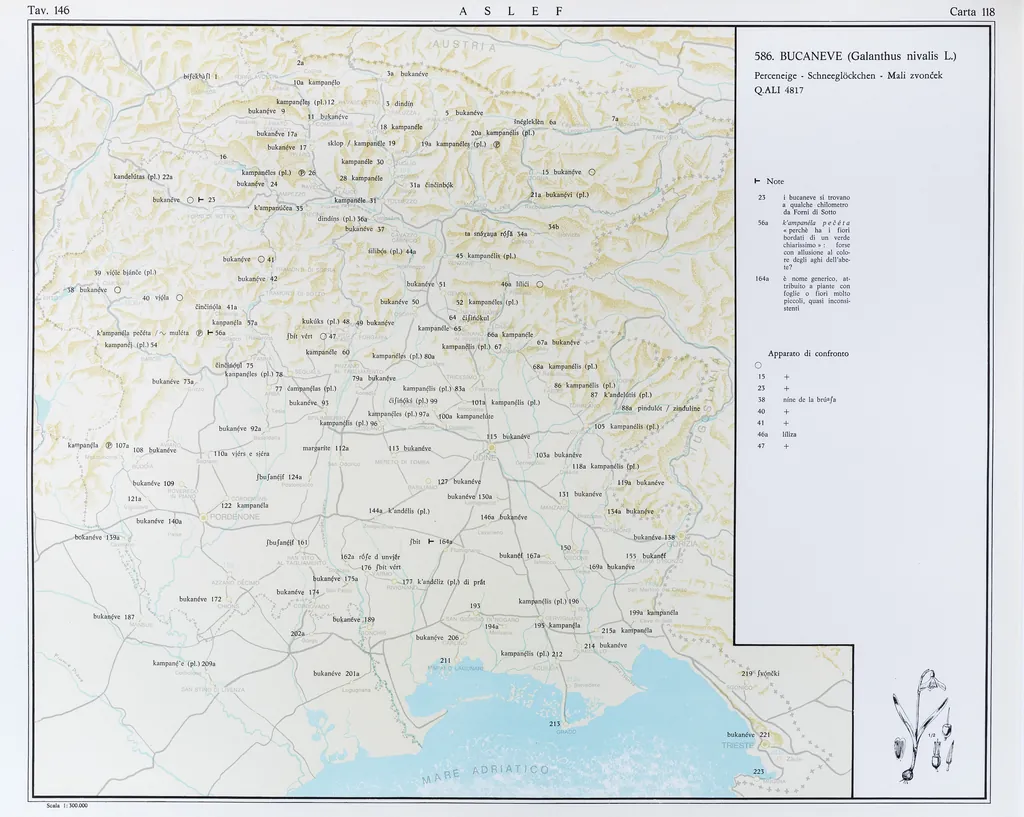The width and height of the screenshot is (1024, 817).
Task: Click the snowdrop plant illustration
Action: [922, 727]
